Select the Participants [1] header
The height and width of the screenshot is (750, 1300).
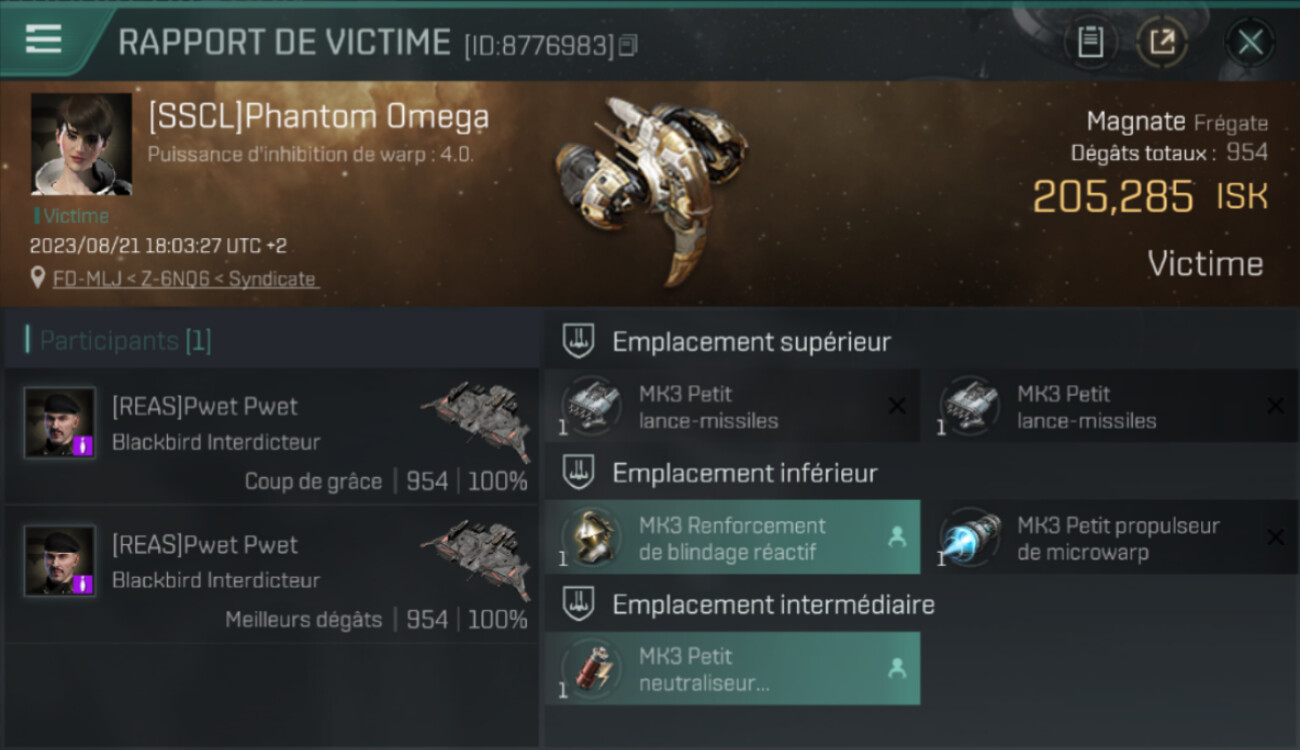[125, 340]
